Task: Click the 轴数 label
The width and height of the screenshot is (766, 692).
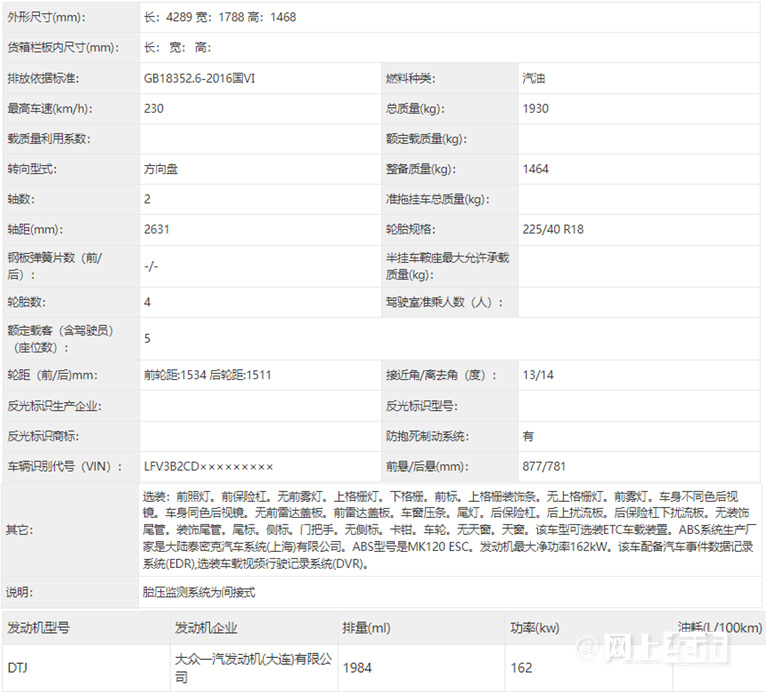Action: coord(21,199)
